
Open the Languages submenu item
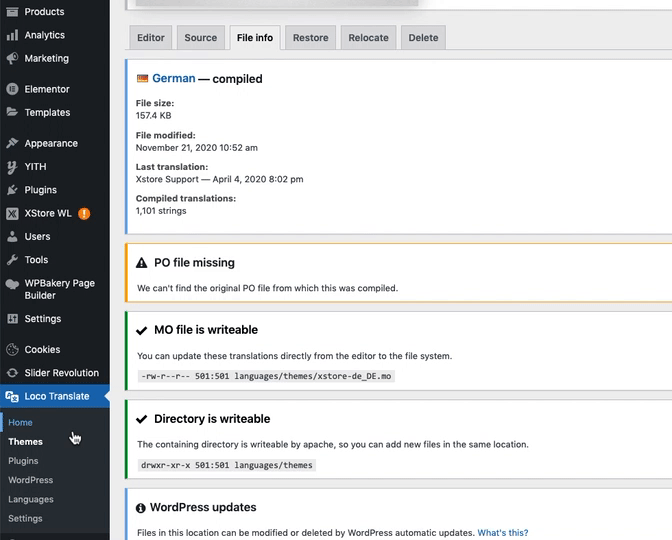pos(31,499)
